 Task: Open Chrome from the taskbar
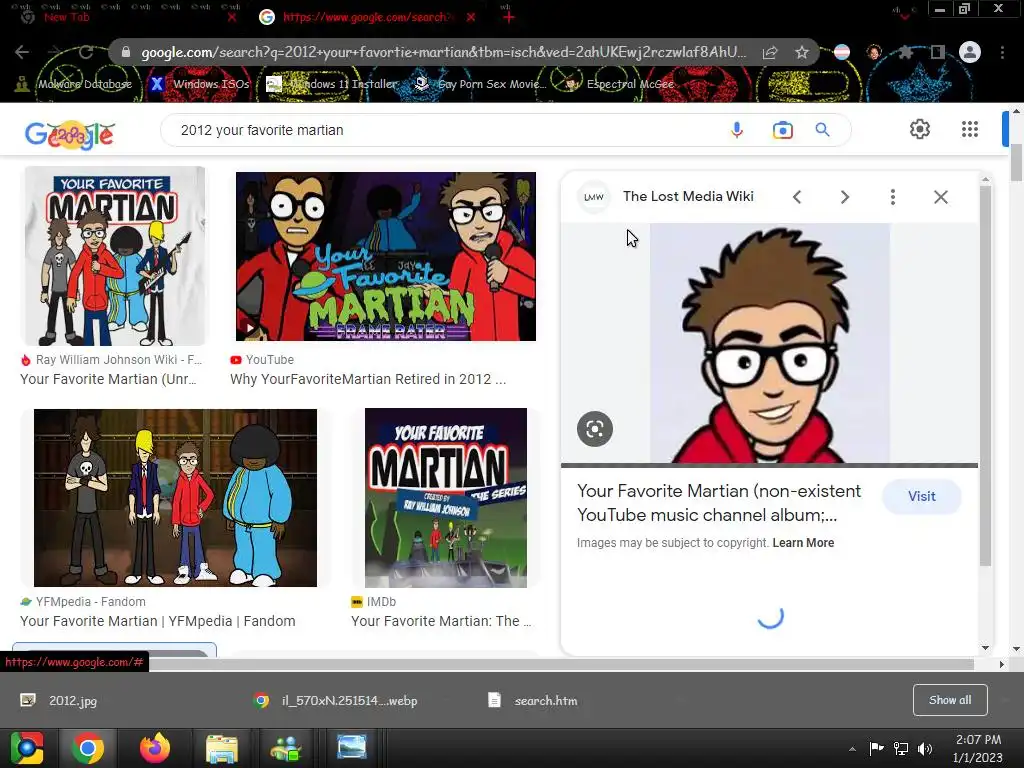(x=88, y=748)
